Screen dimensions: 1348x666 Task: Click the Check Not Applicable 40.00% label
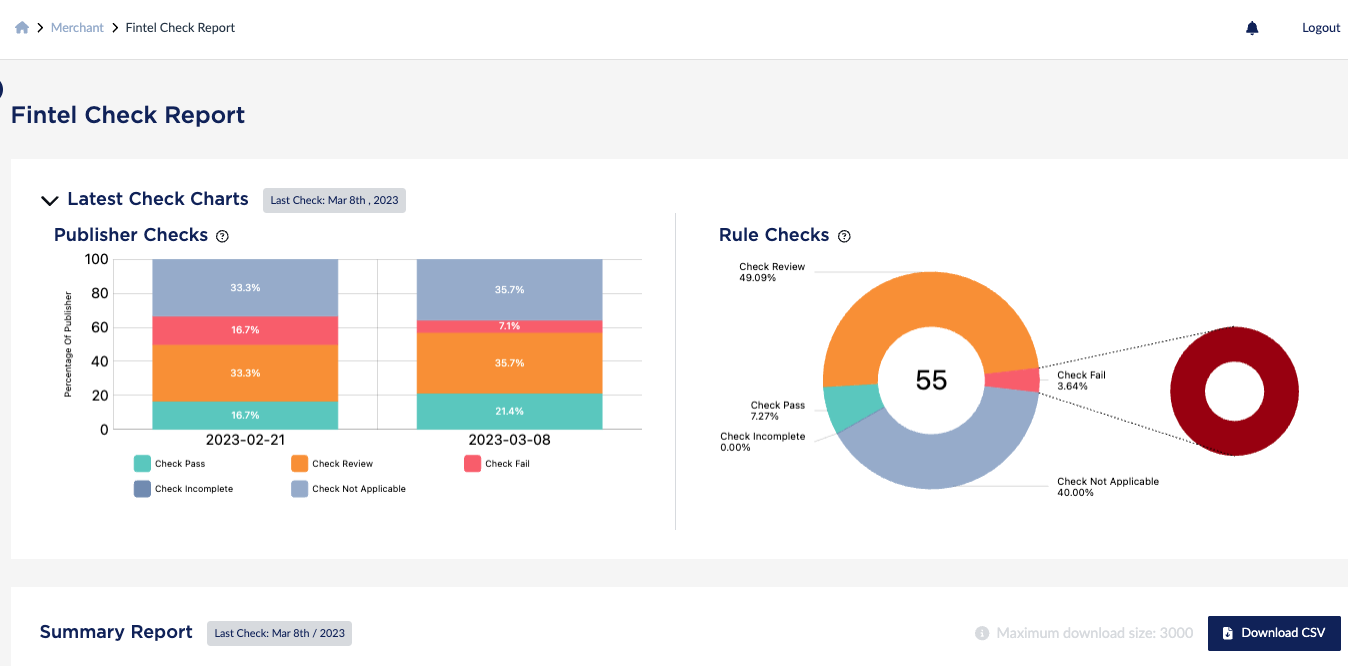pyautogui.click(x=1108, y=487)
